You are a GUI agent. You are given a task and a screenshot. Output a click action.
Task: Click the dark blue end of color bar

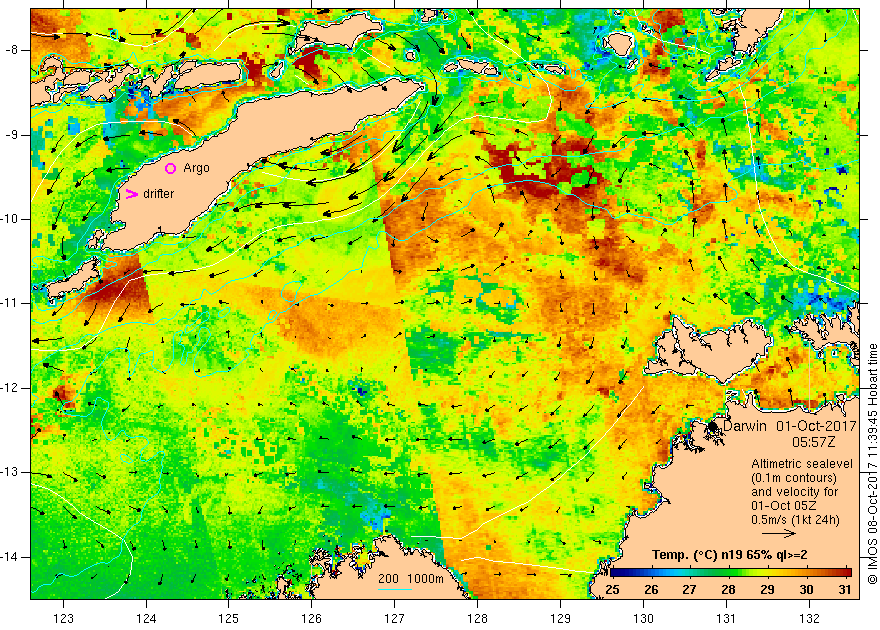click(616, 572)
